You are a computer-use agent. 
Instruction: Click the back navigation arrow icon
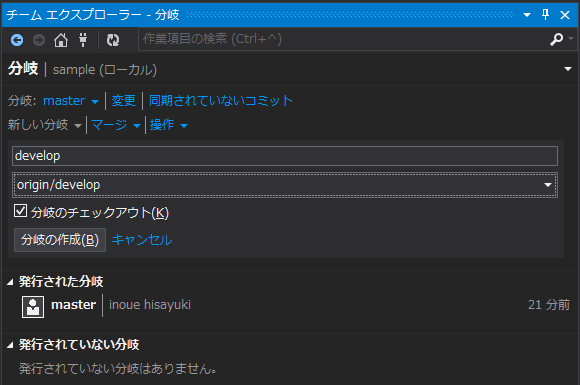point(17,40)
